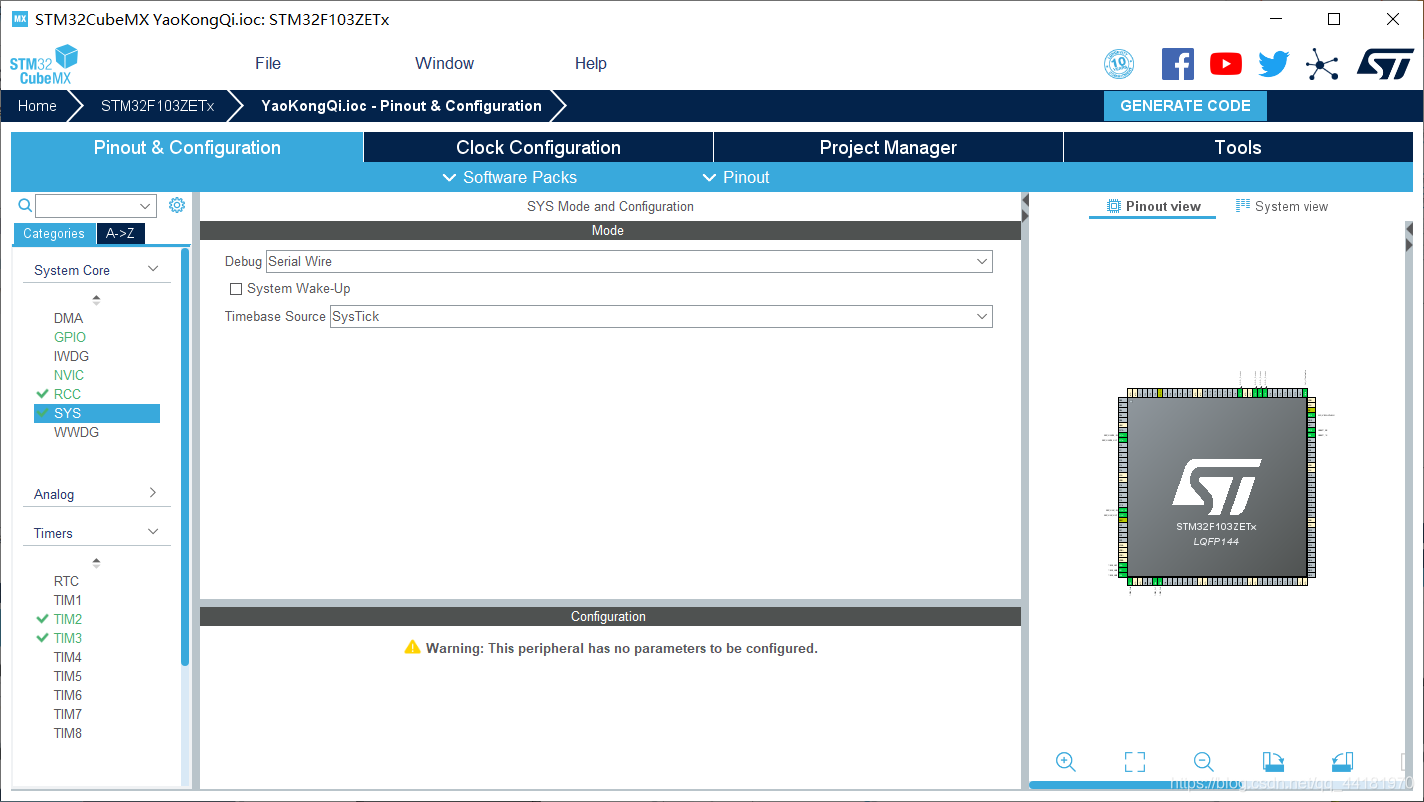Open the ST 10 years anniversary badge

pyautogui.click(x=1119, y=64)
